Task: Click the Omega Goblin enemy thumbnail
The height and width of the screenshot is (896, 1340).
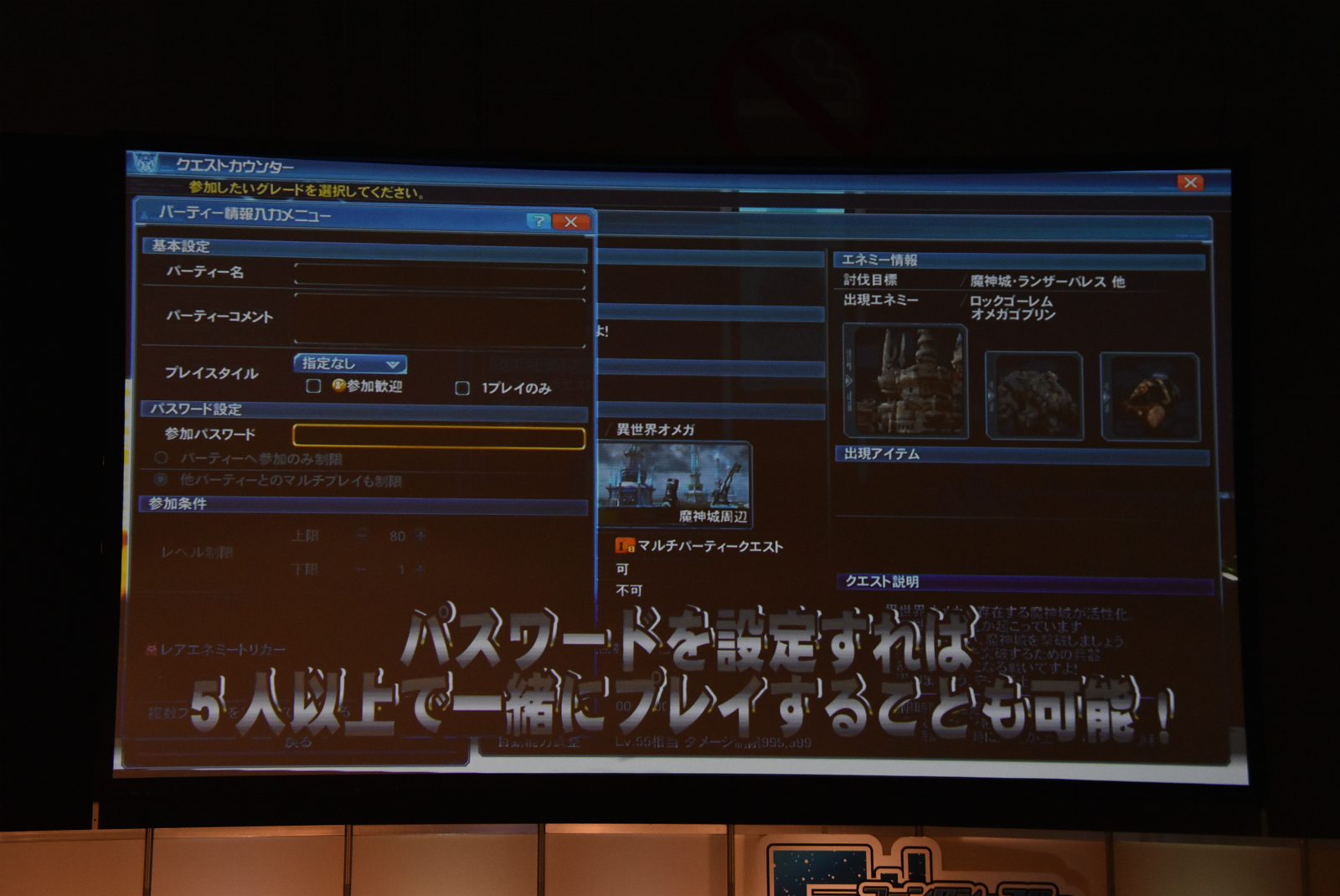Action: tap(1150, 396)
